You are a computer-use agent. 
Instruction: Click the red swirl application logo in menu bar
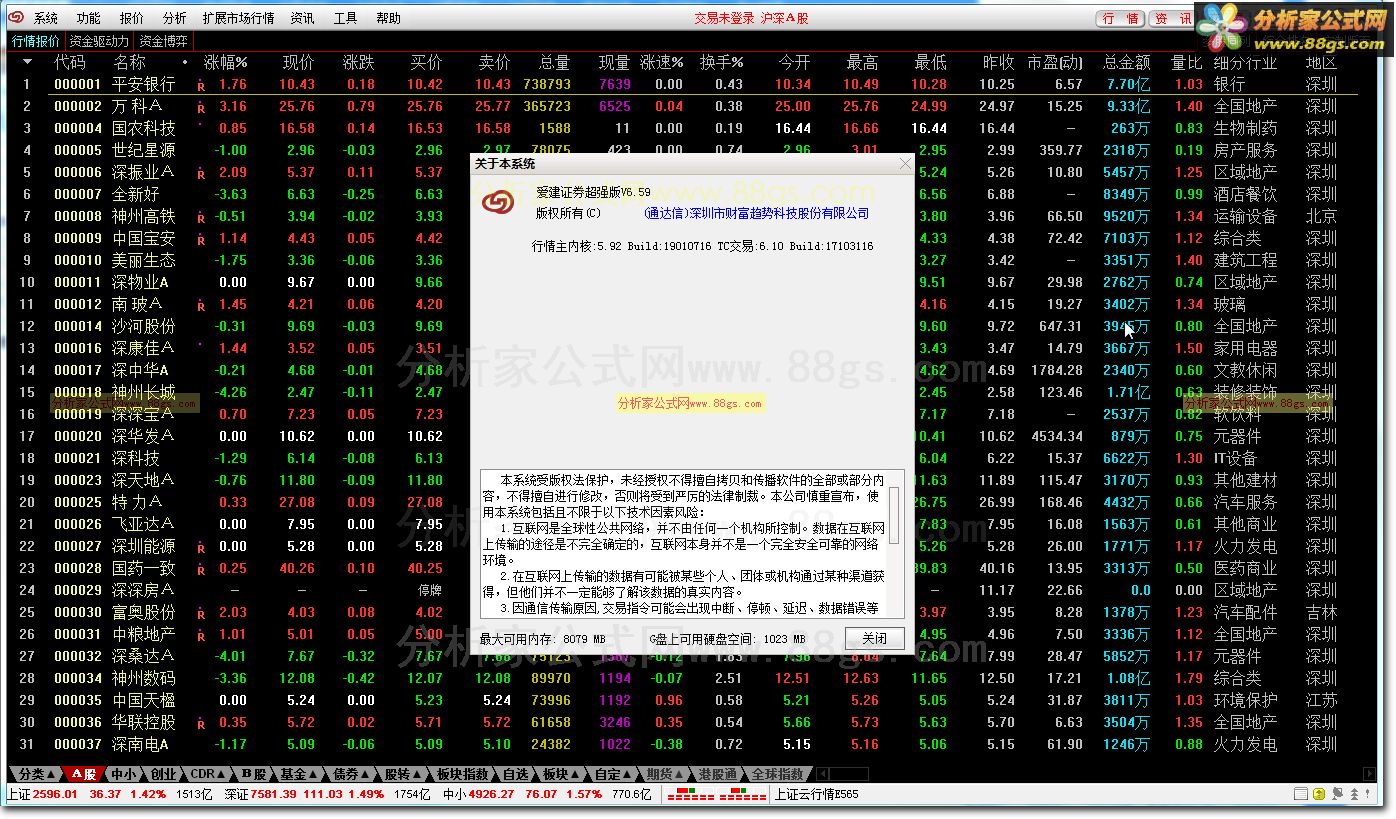(16, 18)
